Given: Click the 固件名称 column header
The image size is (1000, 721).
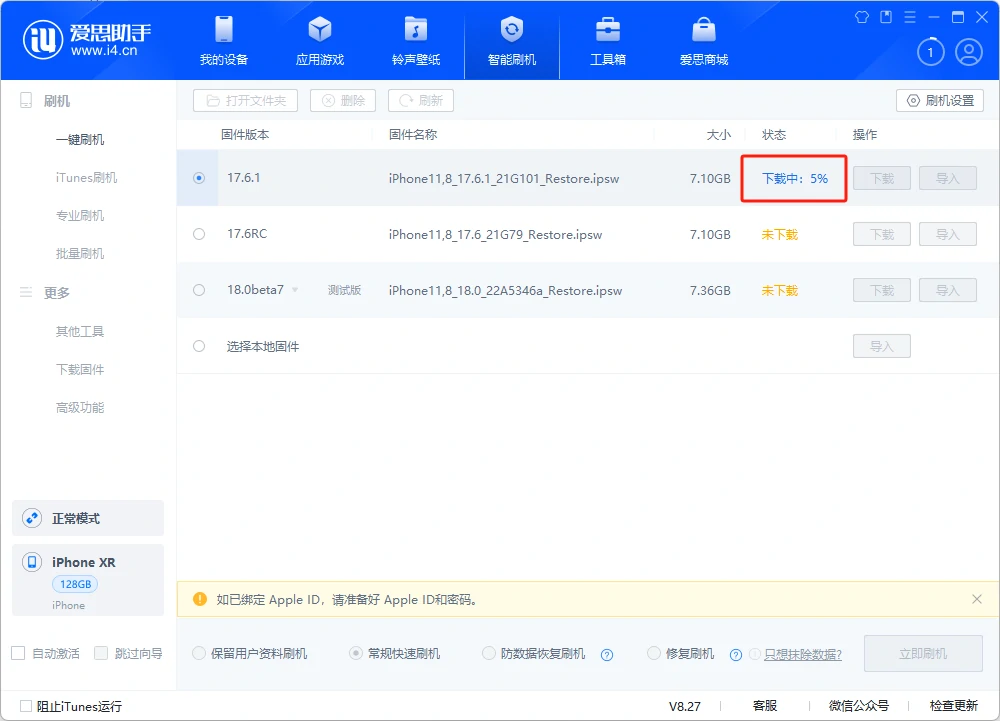Looking at the screenshot, I should click(413, 135).
